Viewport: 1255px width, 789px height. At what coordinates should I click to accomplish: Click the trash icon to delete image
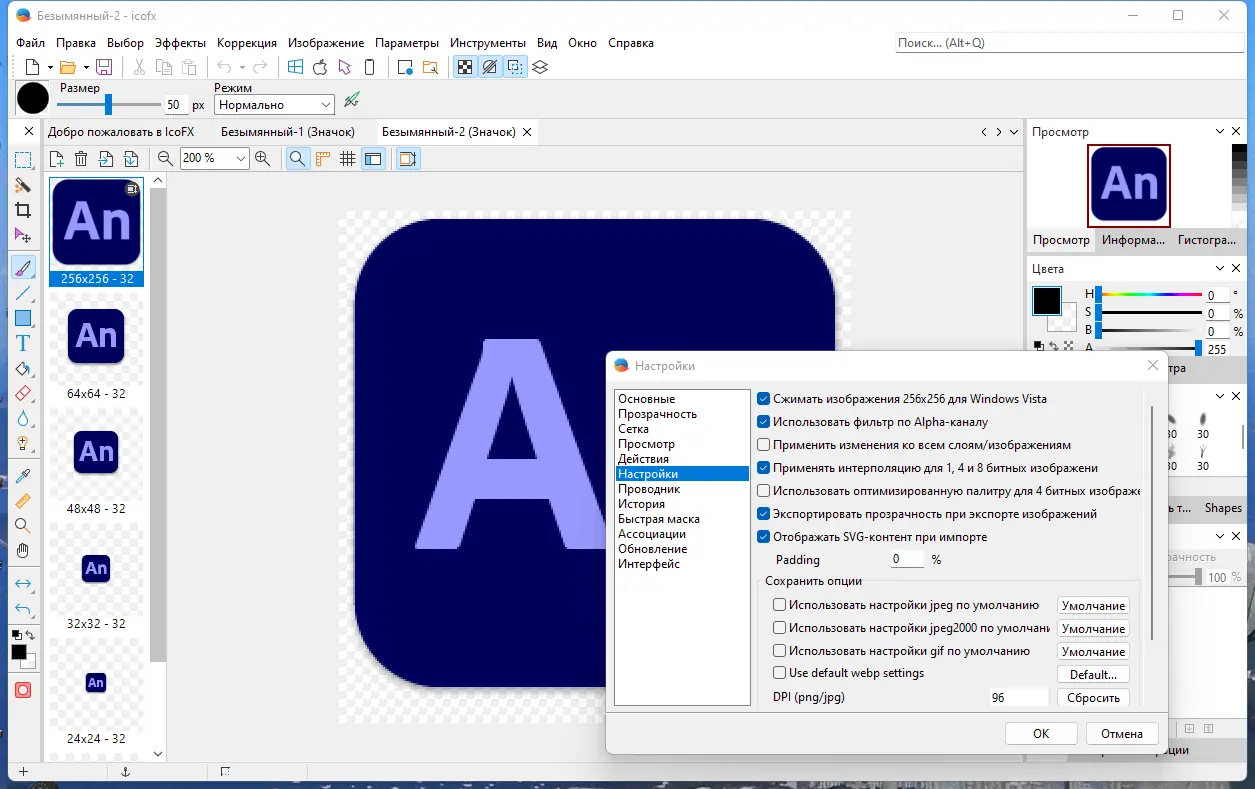point(81,158)
